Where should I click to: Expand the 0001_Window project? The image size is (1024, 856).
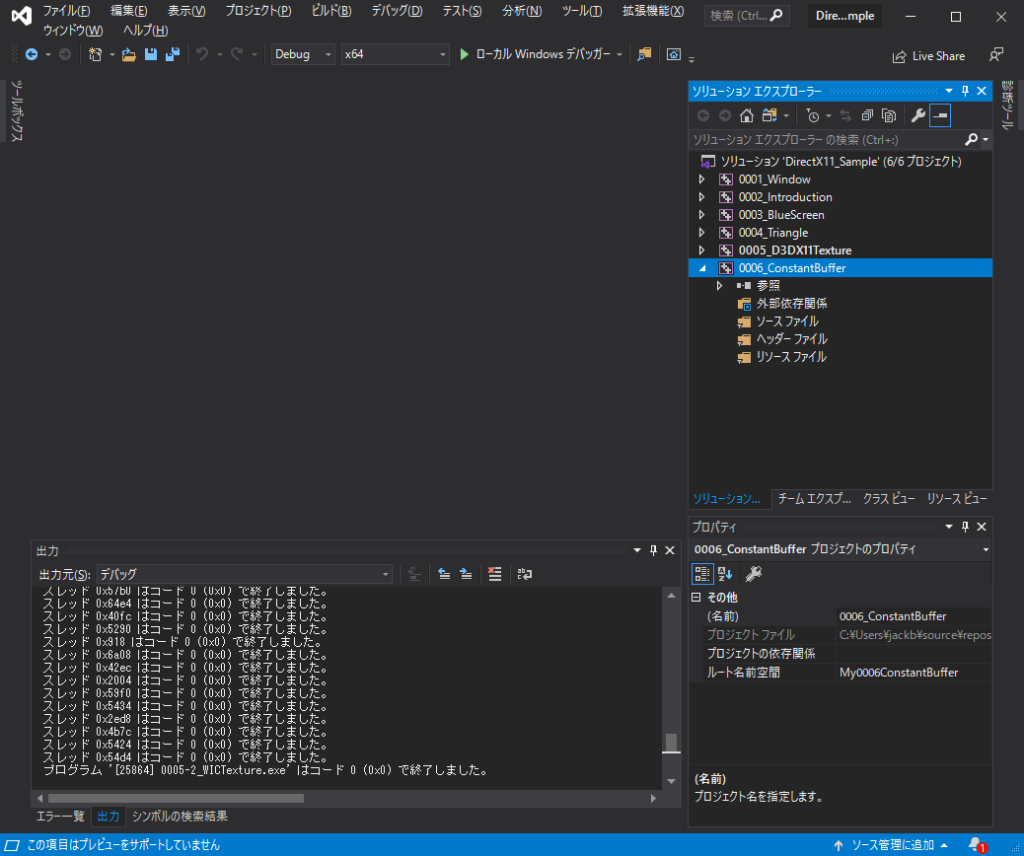tap(703, 179)
